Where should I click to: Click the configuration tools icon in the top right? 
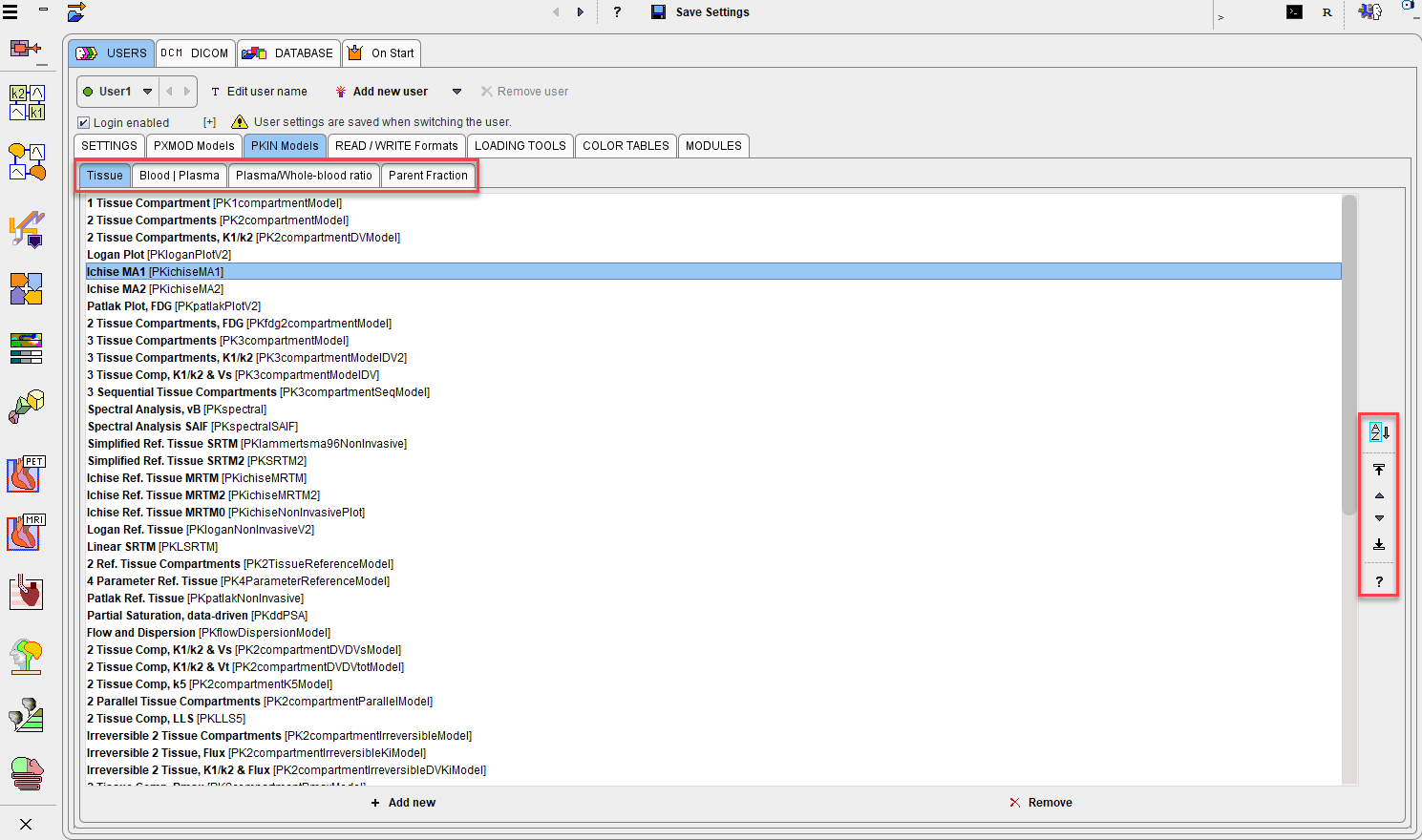pyautogui.click(x=1370, y=12)
